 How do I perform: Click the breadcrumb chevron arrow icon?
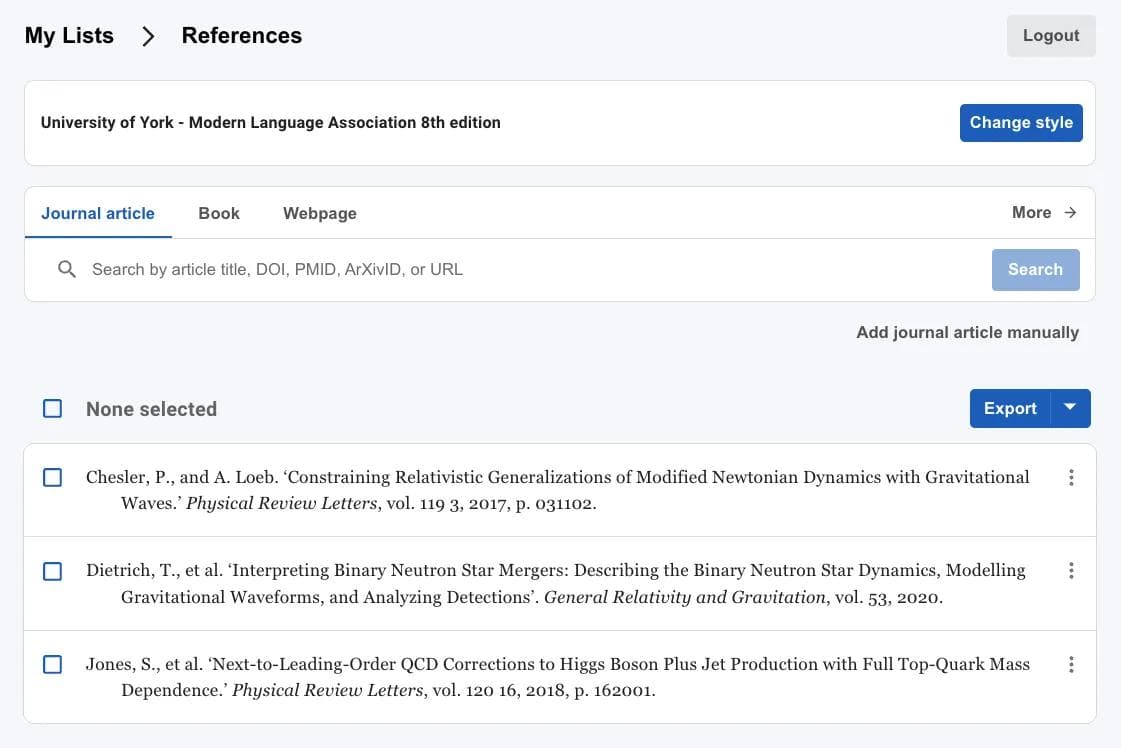pos(148,36)
